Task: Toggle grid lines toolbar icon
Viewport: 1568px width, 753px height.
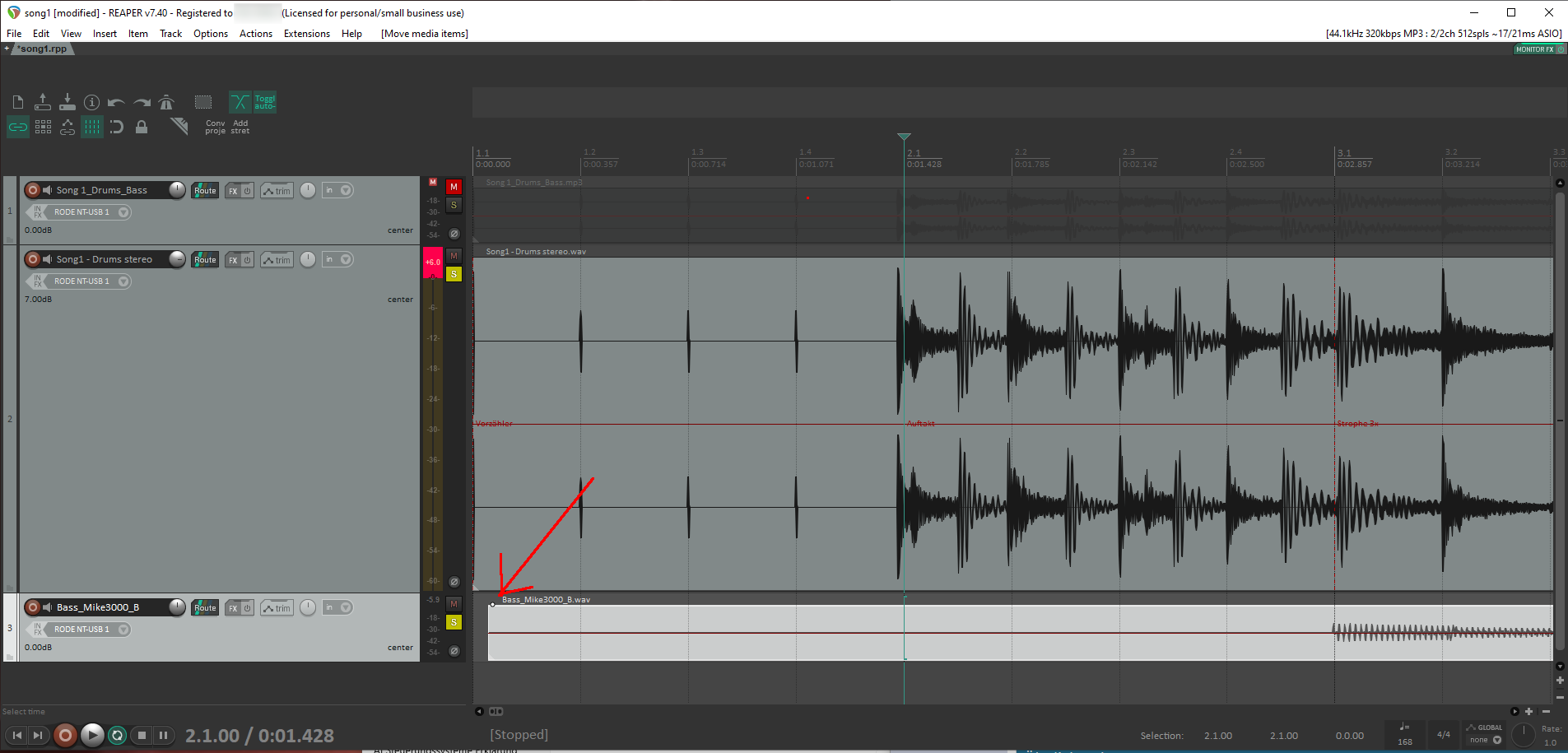Action: [92, 127]
